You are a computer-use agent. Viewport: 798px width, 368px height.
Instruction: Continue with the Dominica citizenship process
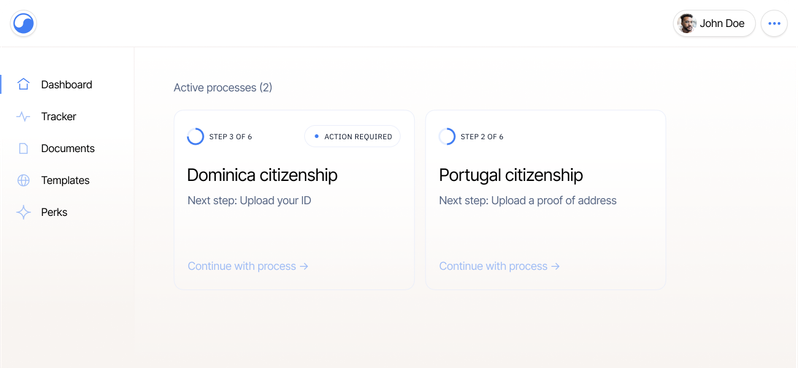(248, 266)
